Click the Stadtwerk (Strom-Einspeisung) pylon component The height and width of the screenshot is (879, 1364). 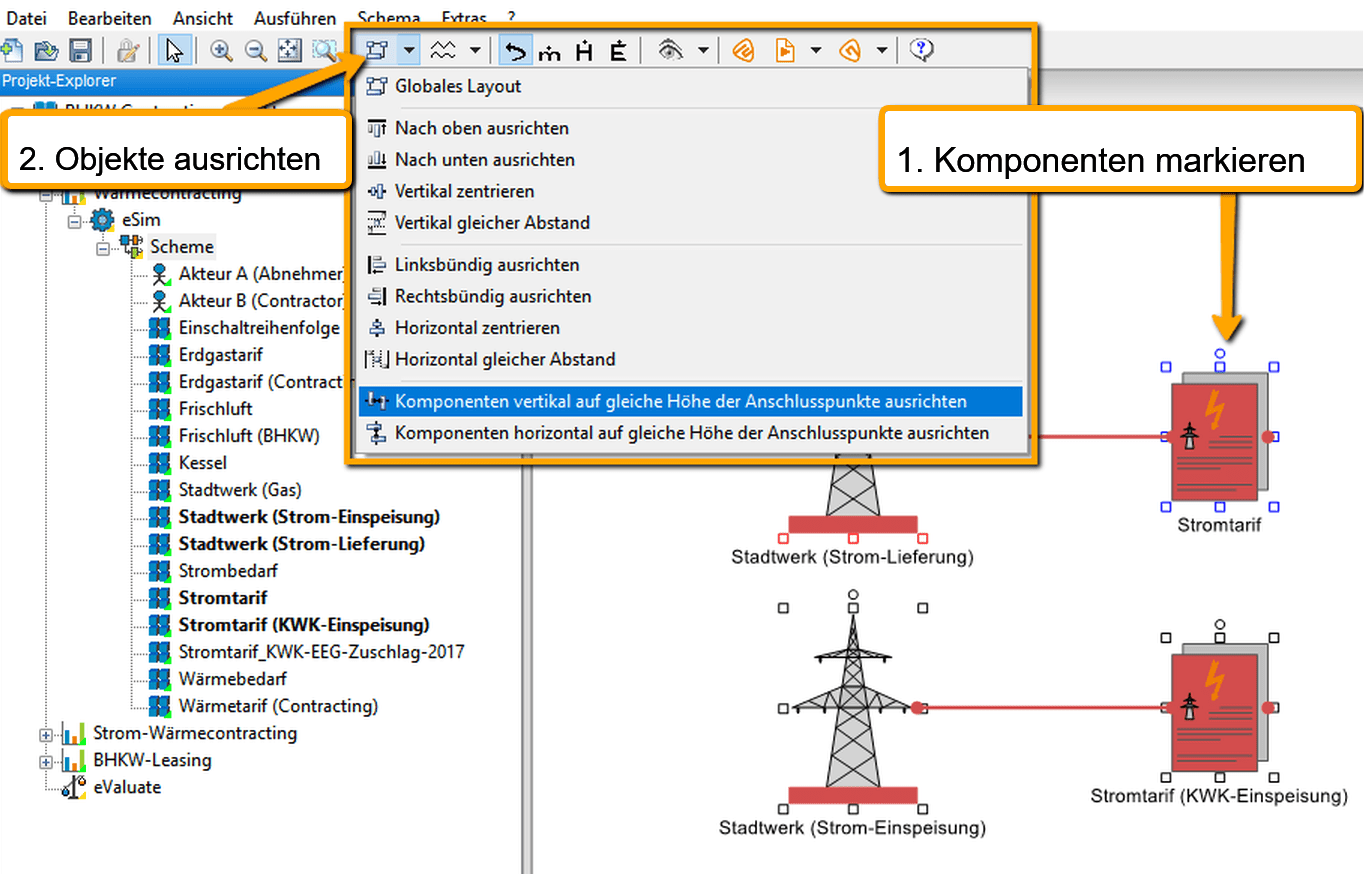[x=853, y=709]
